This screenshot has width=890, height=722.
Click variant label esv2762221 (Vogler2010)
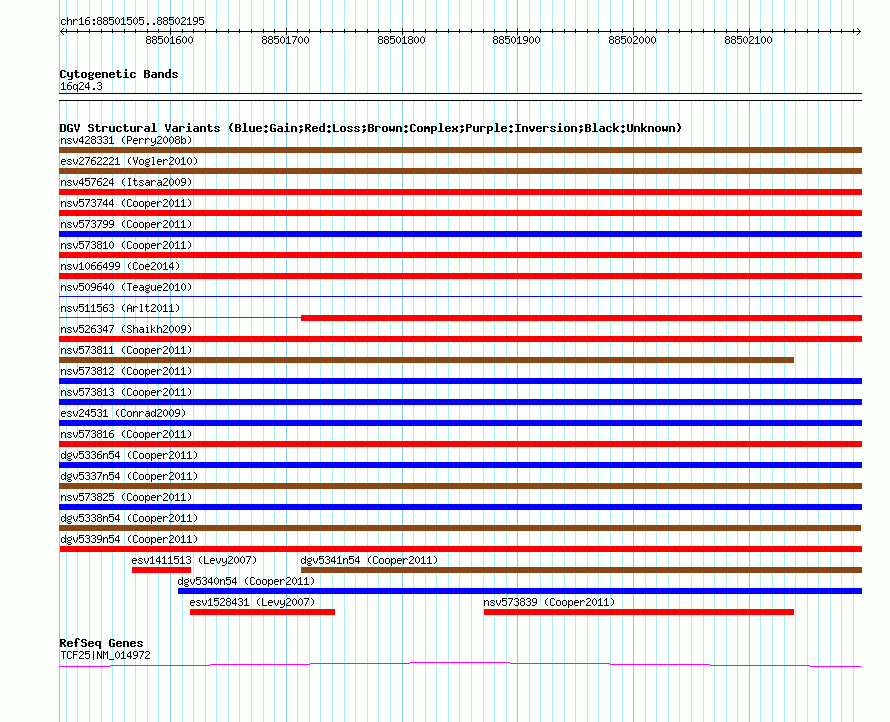(129, 161)
